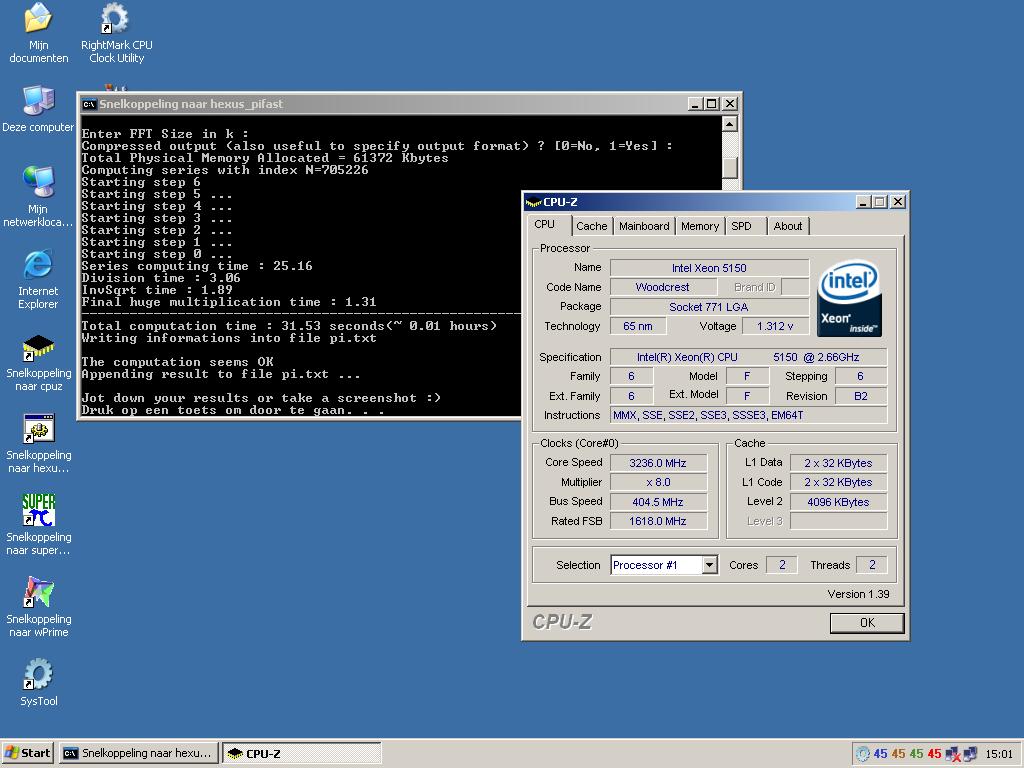Screen dimensions: 1024x768
Task: Click the CPU-Z title bar chip icon
Action: pyautogui.click(x=534, y=202)
